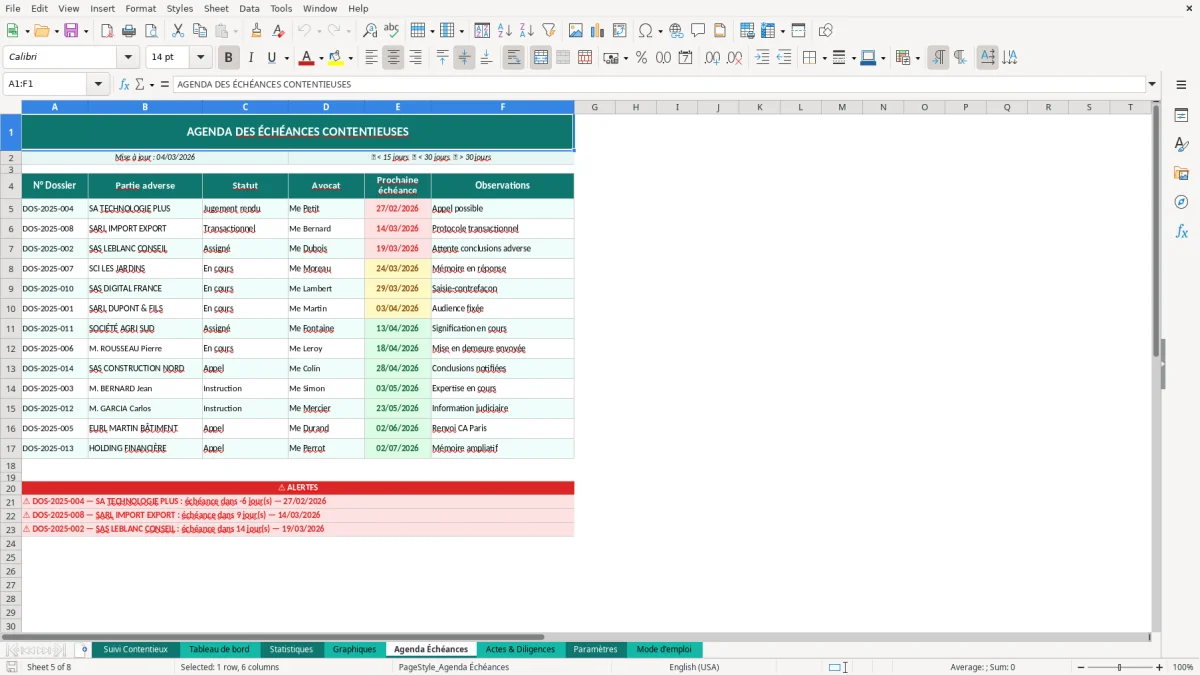Image resolution: width=1200 pixels, height=675 pixels.
Task: Click the Copy icon
Action: [199, 31]
